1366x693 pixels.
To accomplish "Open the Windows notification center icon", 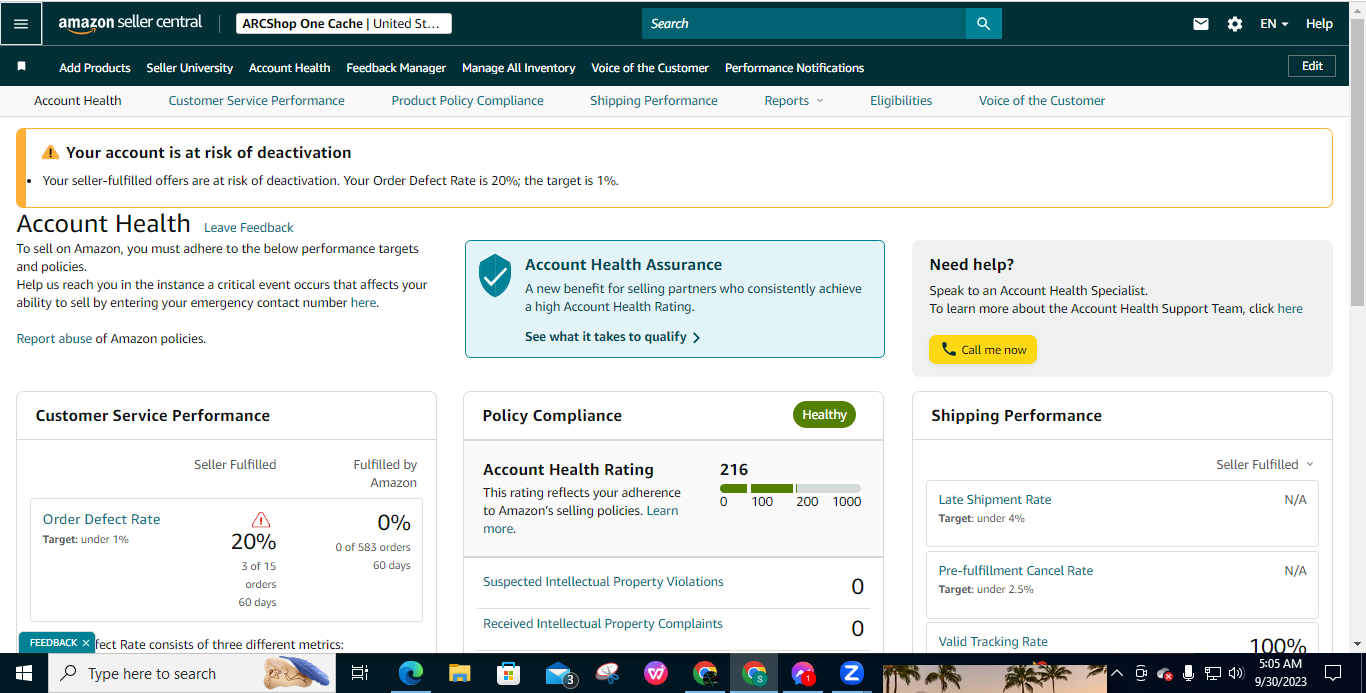I will point(1333,673).
